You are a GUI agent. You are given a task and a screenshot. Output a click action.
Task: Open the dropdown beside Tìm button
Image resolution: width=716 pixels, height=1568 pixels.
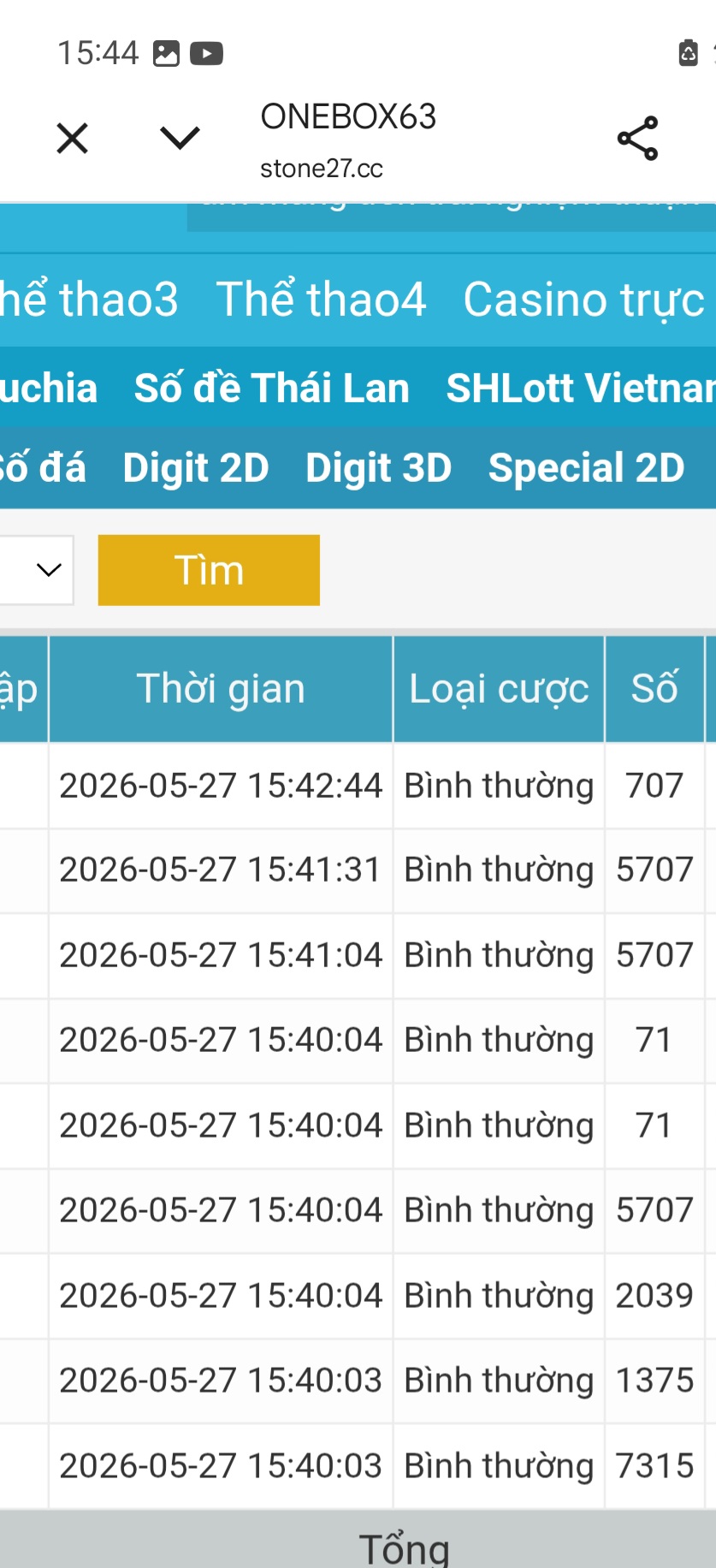[x=37, y=570]
